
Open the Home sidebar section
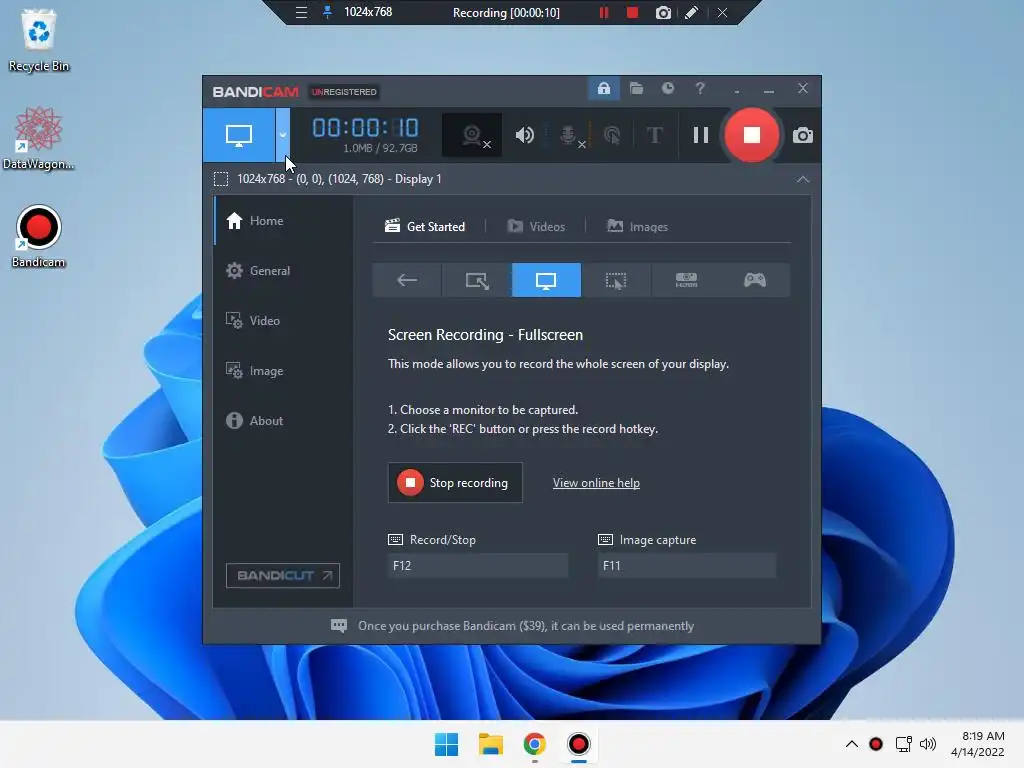click(283, 221)
